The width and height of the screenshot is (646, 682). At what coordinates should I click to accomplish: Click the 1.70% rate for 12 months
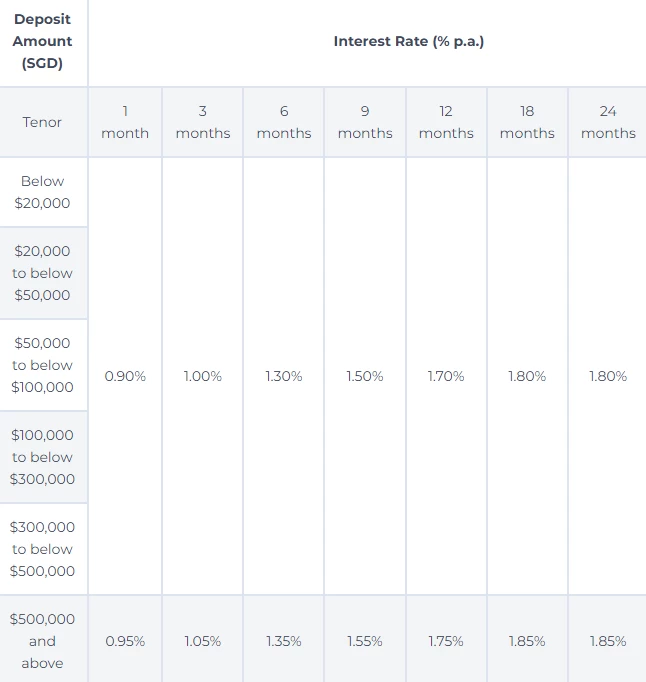(446, 376)
